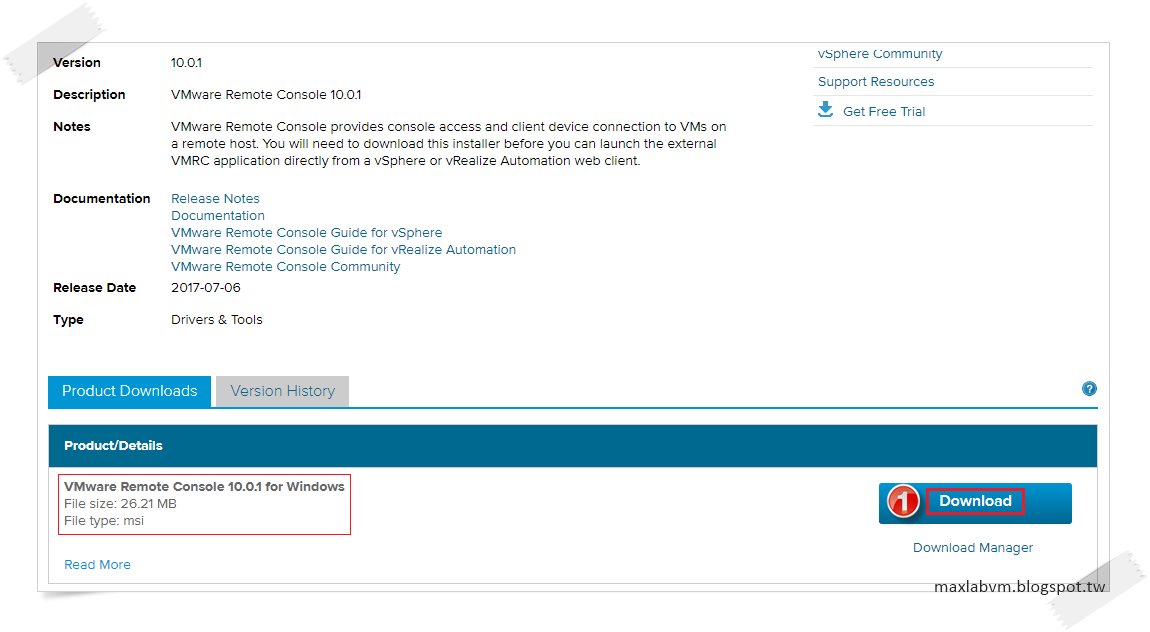Click the description text VMware Remote Console 10.0.1
Screen dimensions: 1150x632
point(265,95)
